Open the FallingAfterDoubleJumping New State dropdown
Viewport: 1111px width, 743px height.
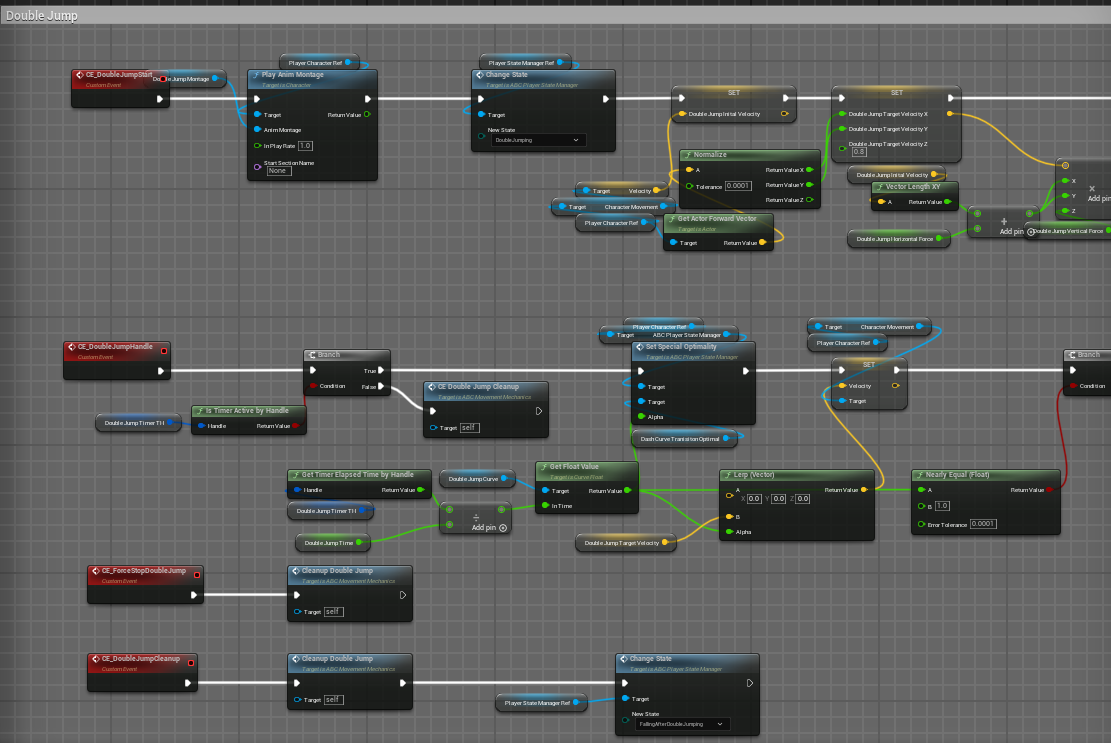680,724
